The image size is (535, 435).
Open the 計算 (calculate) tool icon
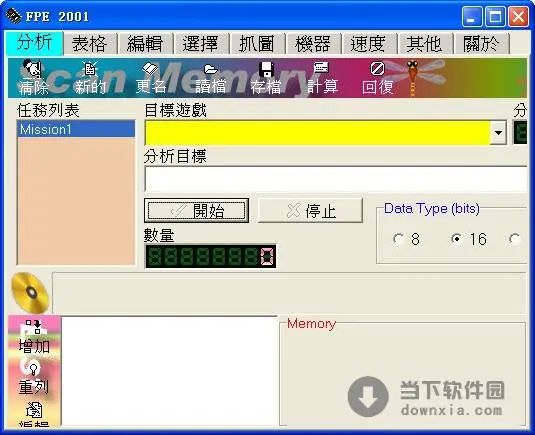point(321,68)
